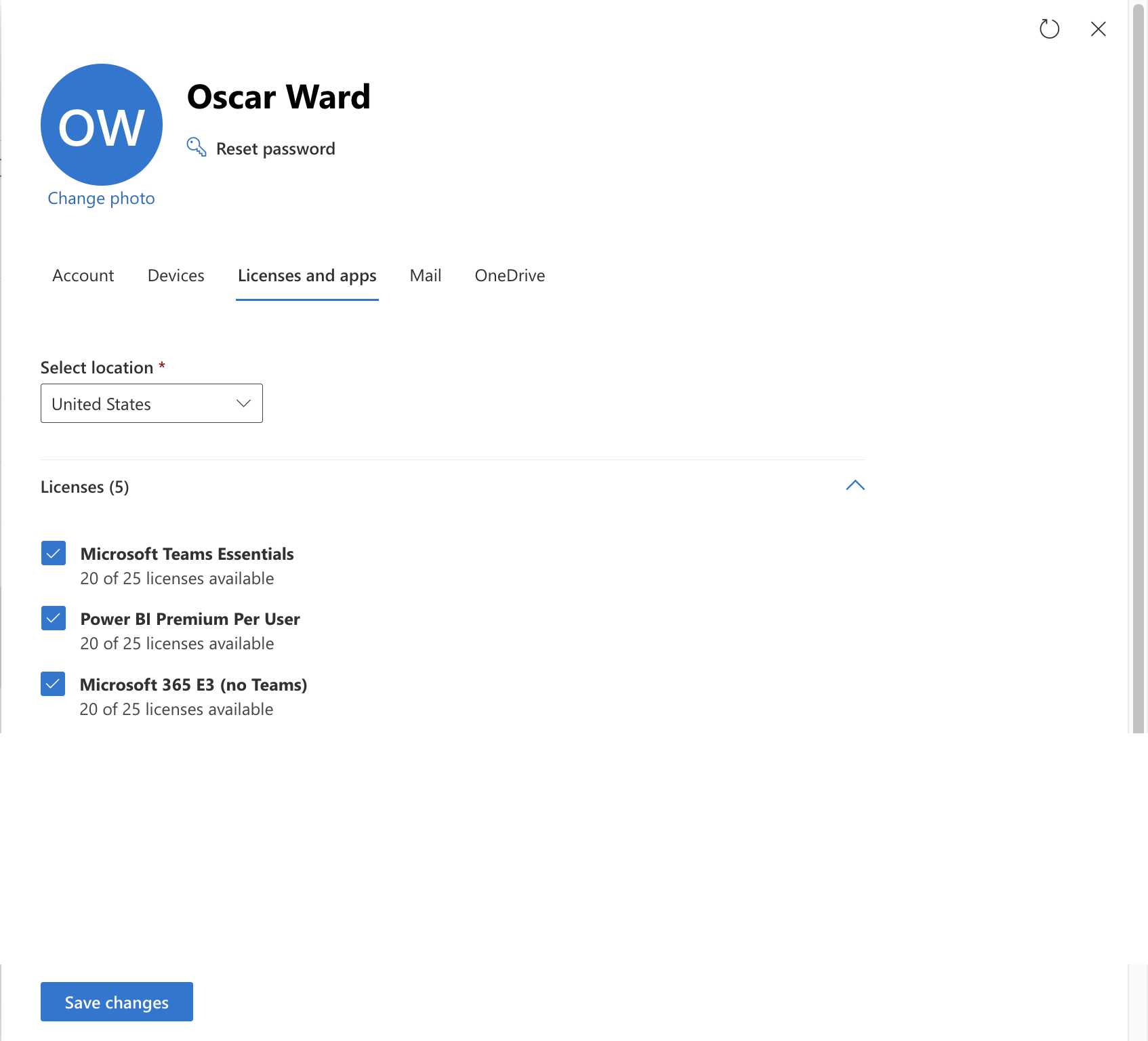Click the Microsoft 365 E3 (no Teams) label
The height and width of the screenshot is (1041, 1148).
[x=194, y=685]
